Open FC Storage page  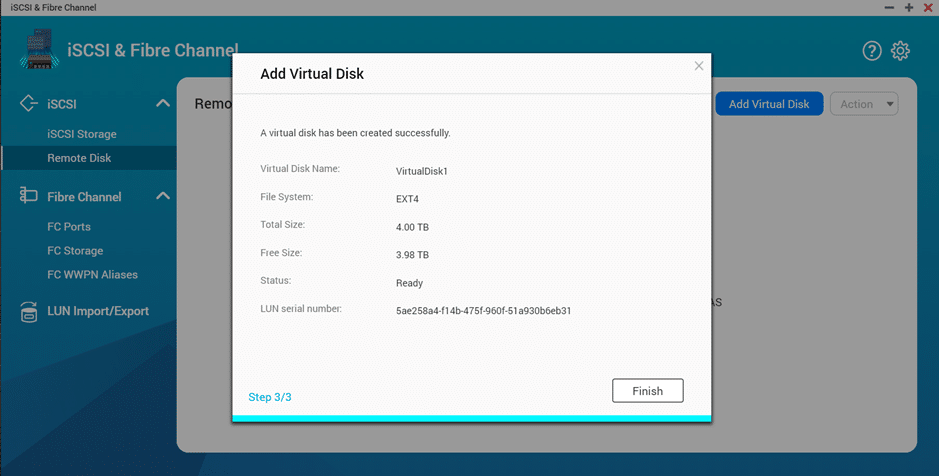coord(75,251)
